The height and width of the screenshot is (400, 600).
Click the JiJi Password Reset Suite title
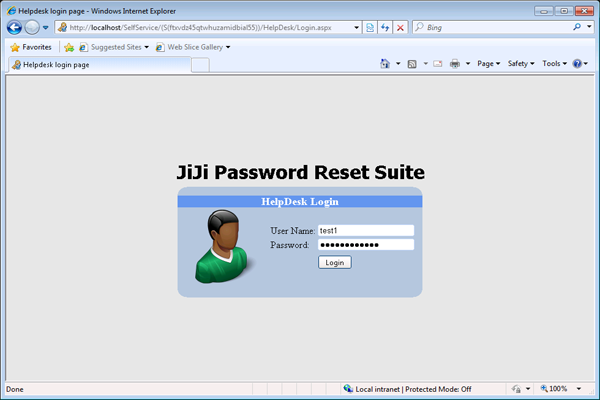click(300, 172)
